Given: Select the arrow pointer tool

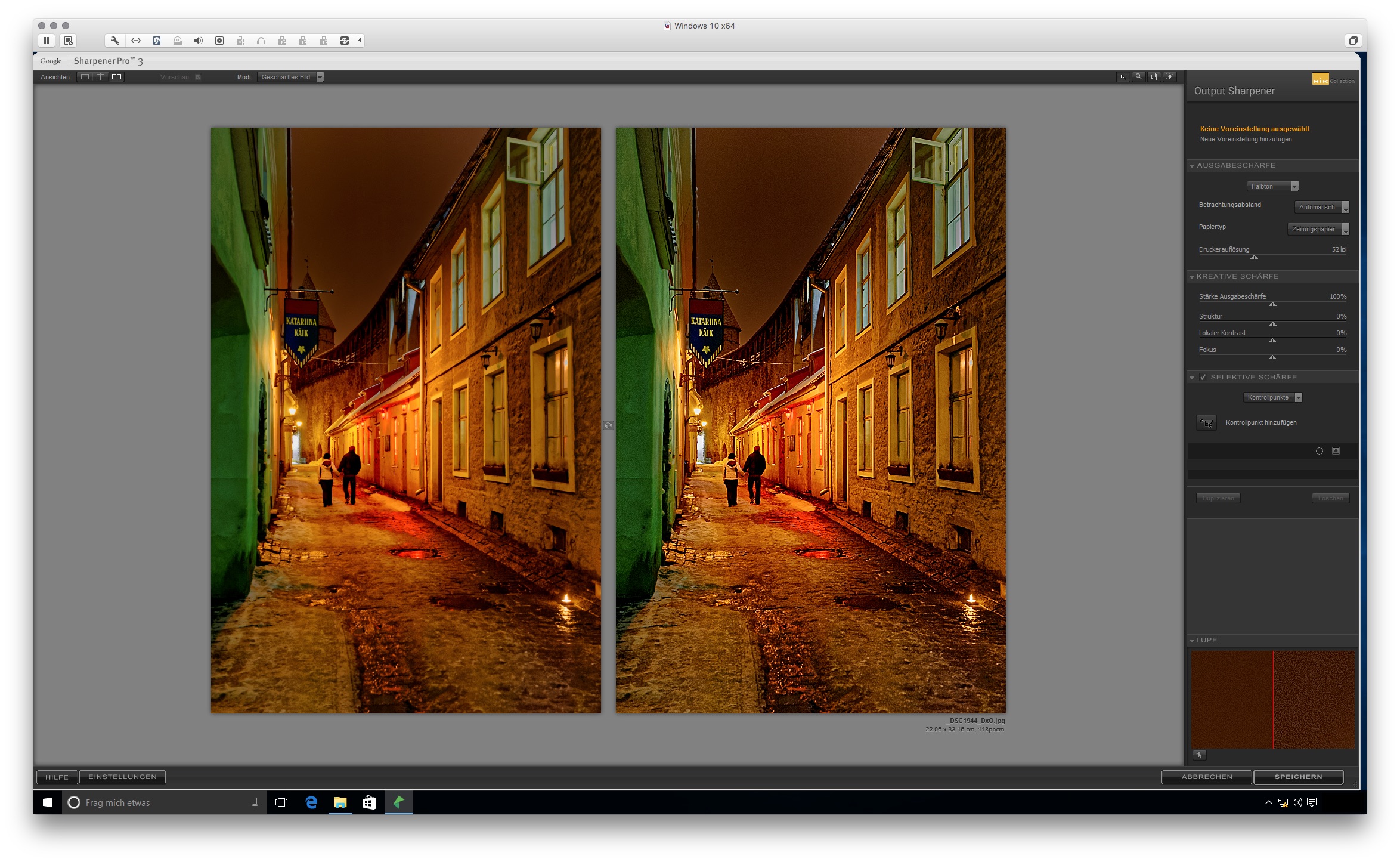Looking at the screenshot, I should (1123, 77).
